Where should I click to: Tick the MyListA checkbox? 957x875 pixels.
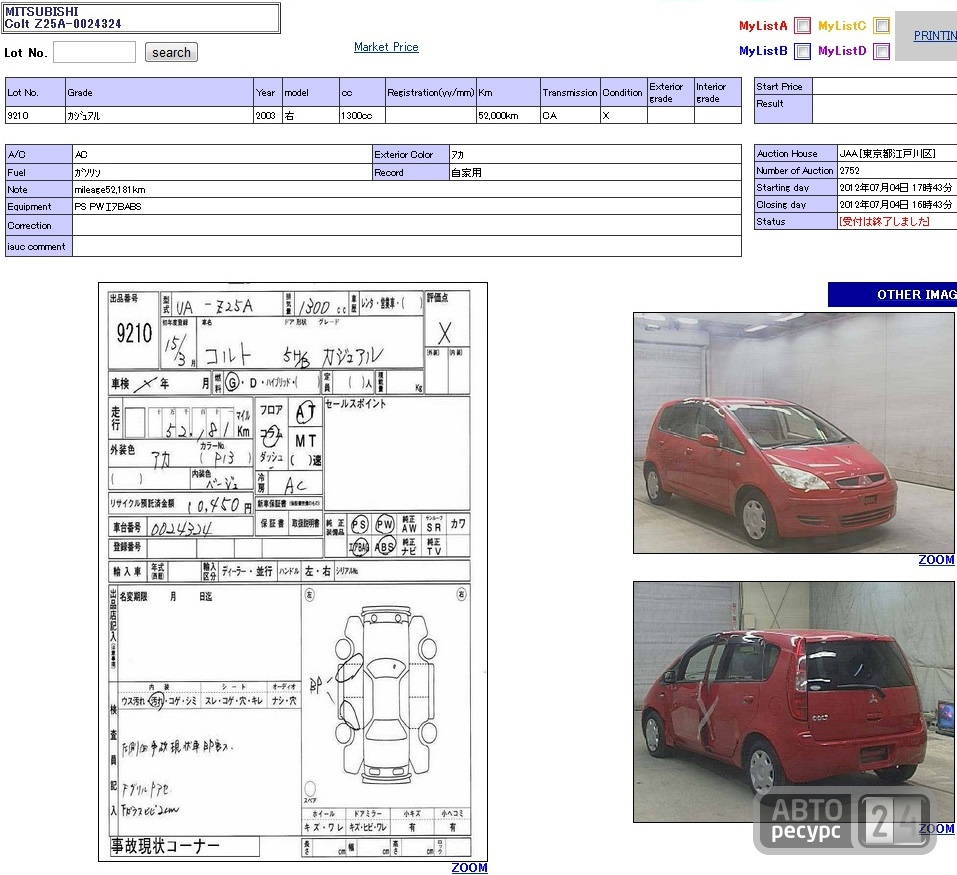click(x=803, y=26)
